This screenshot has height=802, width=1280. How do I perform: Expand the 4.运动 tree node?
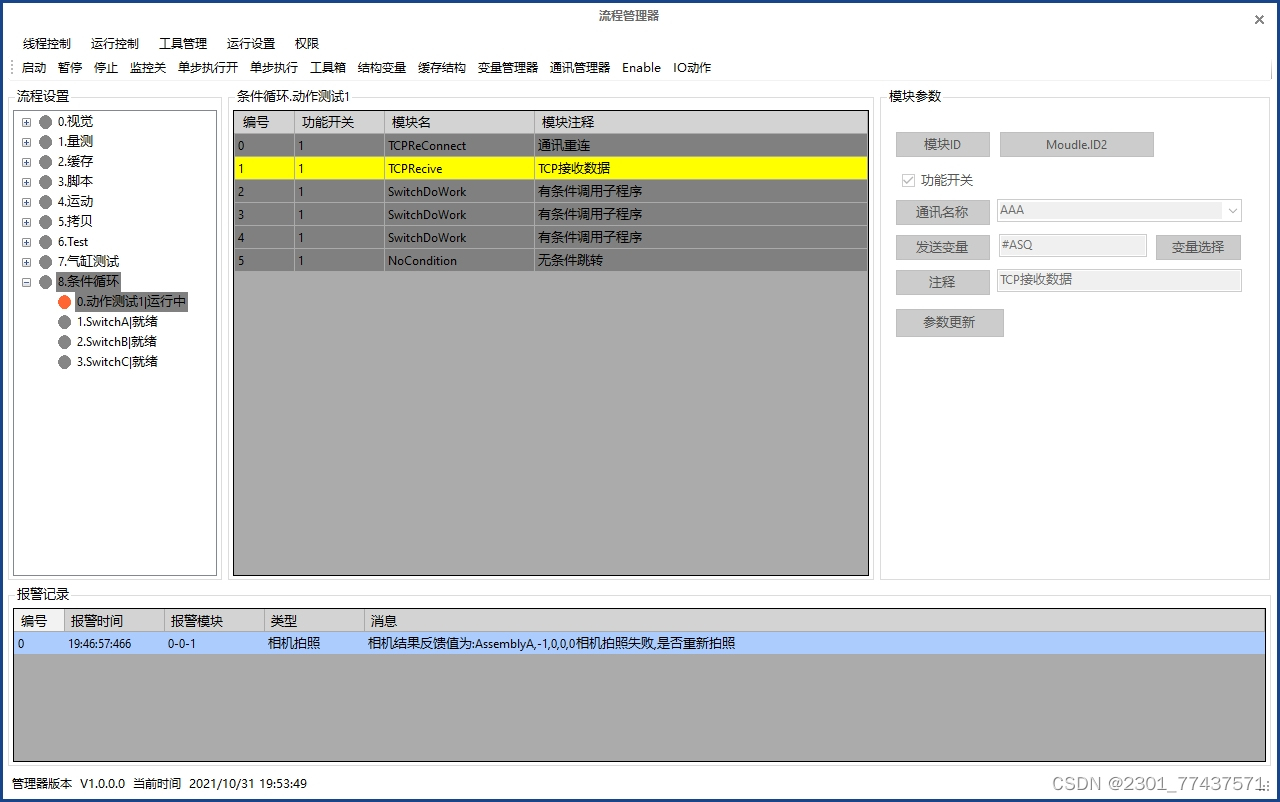pos(26,202)
